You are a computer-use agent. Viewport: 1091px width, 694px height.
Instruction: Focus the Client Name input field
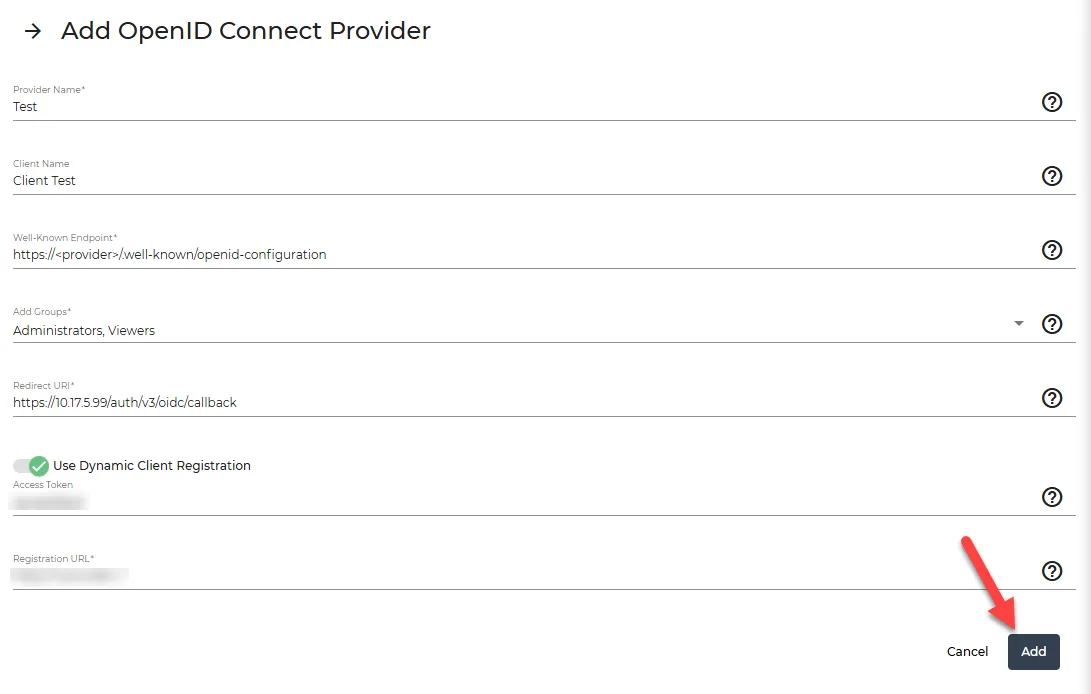pyautogui.click(x=522, y=180)
